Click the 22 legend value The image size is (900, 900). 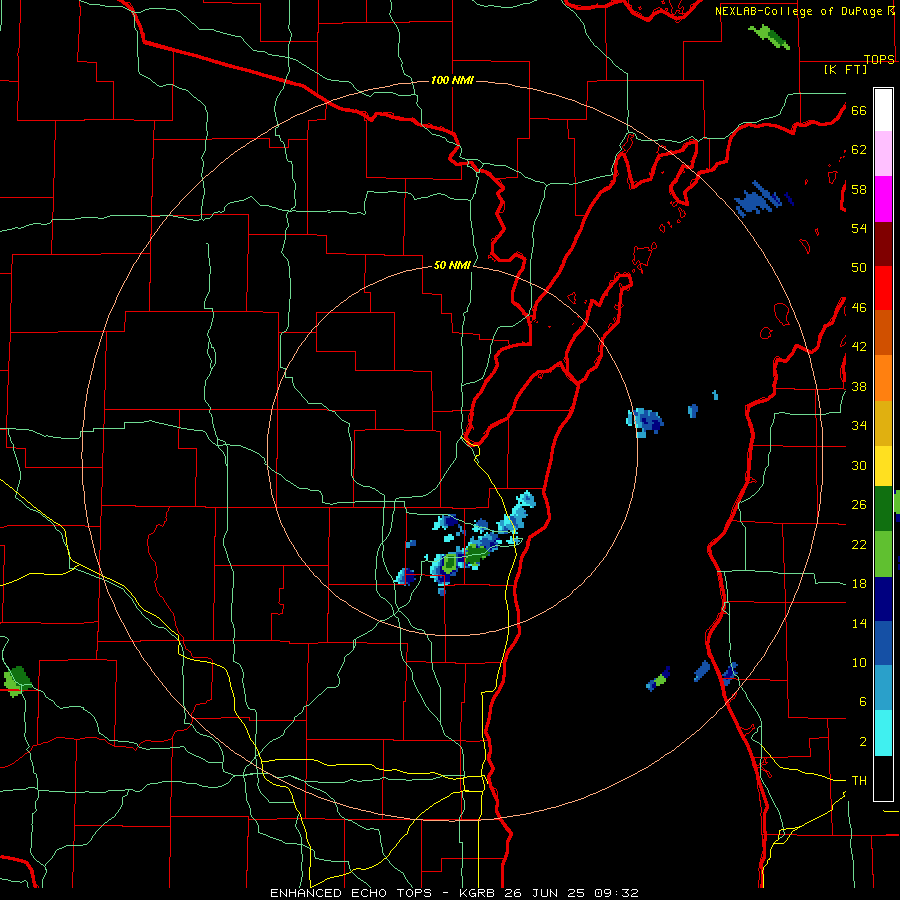tap(859, 544)
